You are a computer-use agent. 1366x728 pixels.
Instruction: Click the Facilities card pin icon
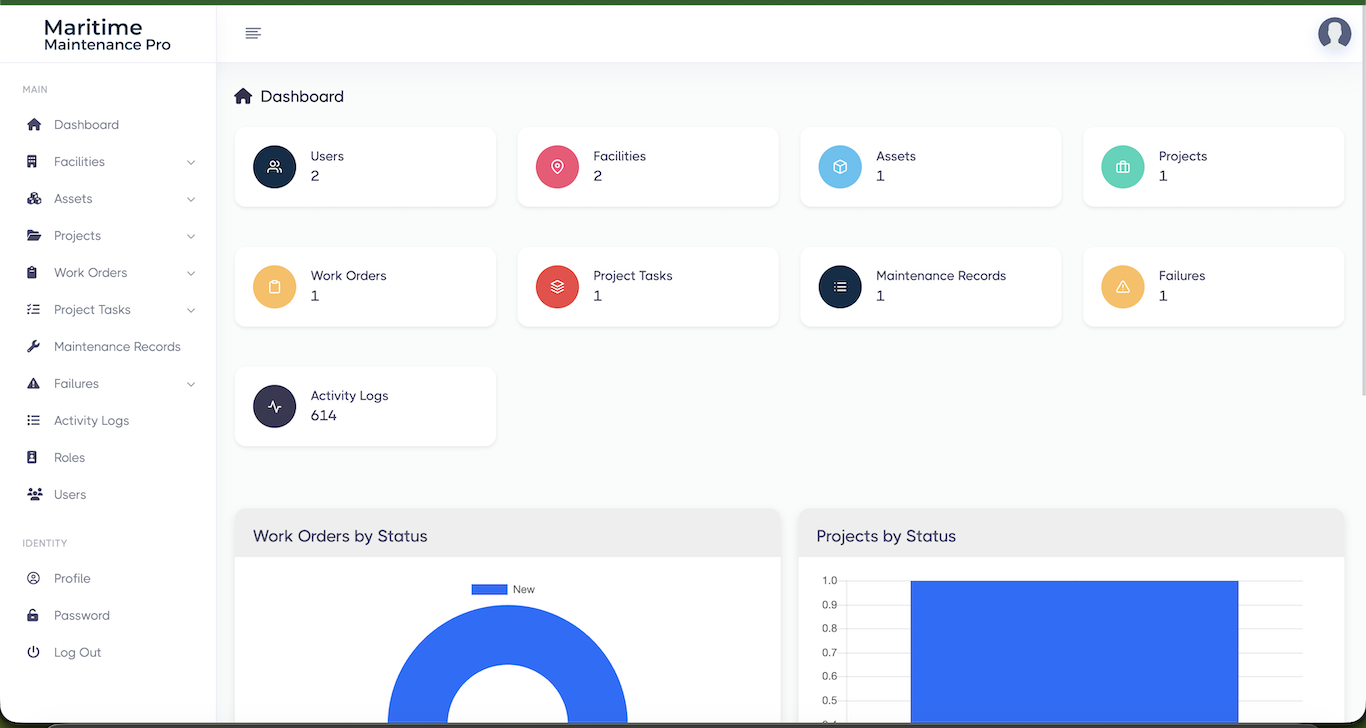click(557, 167)
